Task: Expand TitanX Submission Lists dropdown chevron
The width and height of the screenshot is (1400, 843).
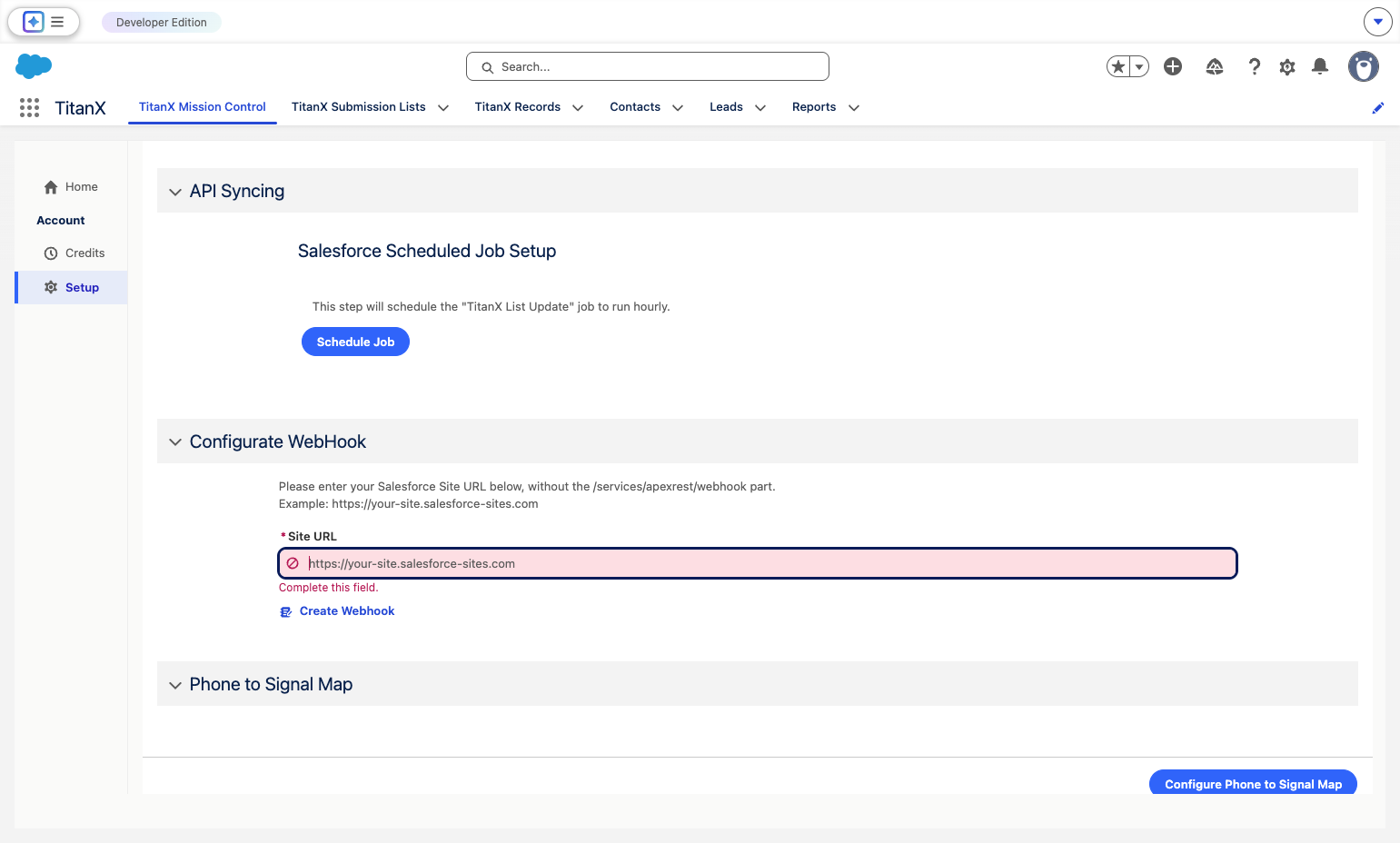Action: click(x=443, y=108)
